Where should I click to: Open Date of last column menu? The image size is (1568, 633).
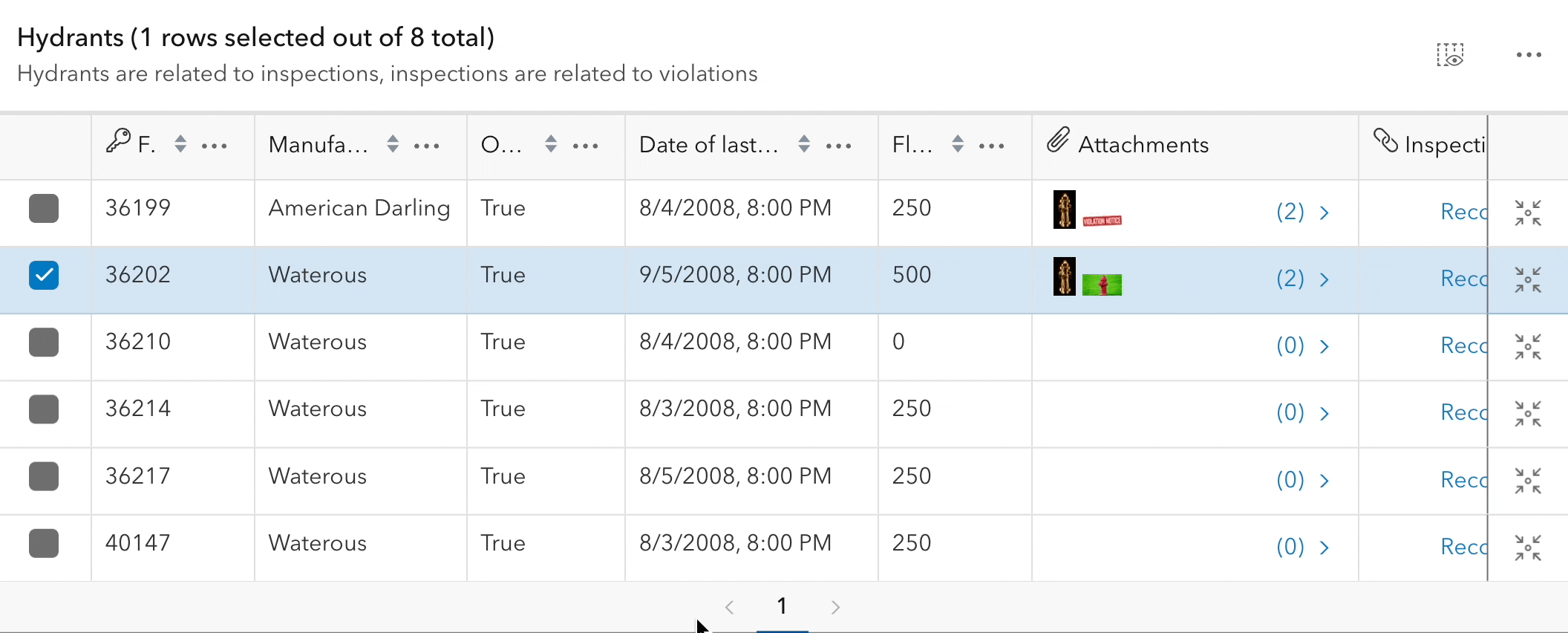pos(839,146)
